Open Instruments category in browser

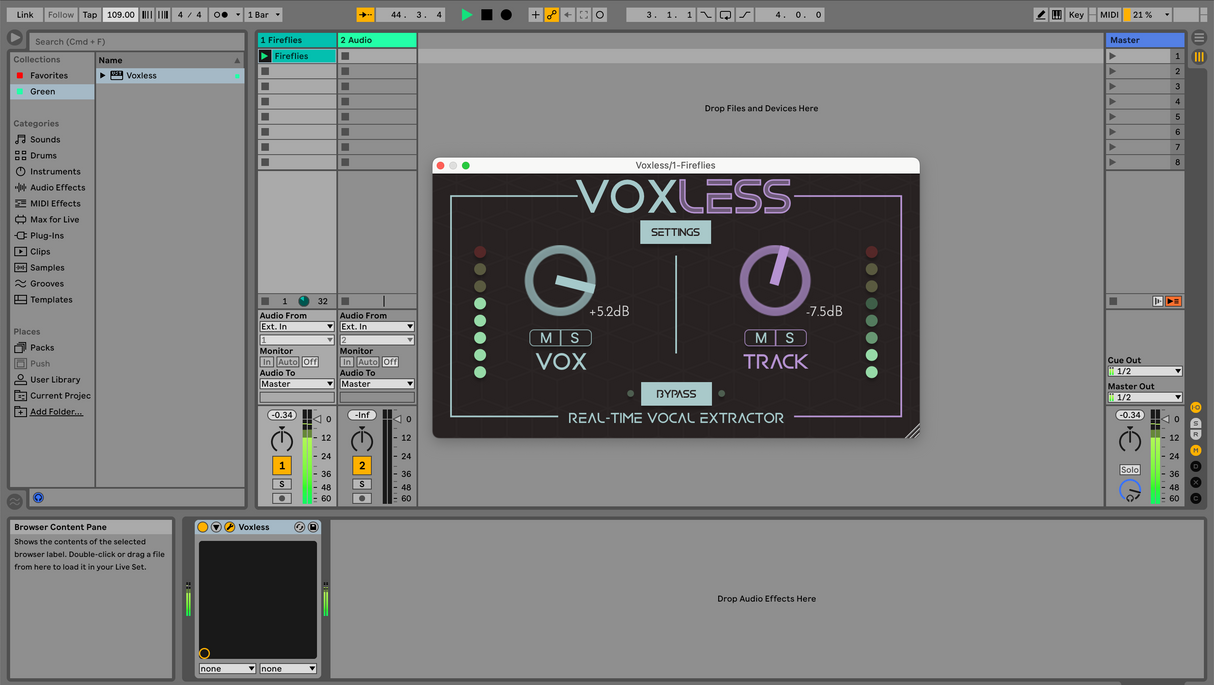55,172
